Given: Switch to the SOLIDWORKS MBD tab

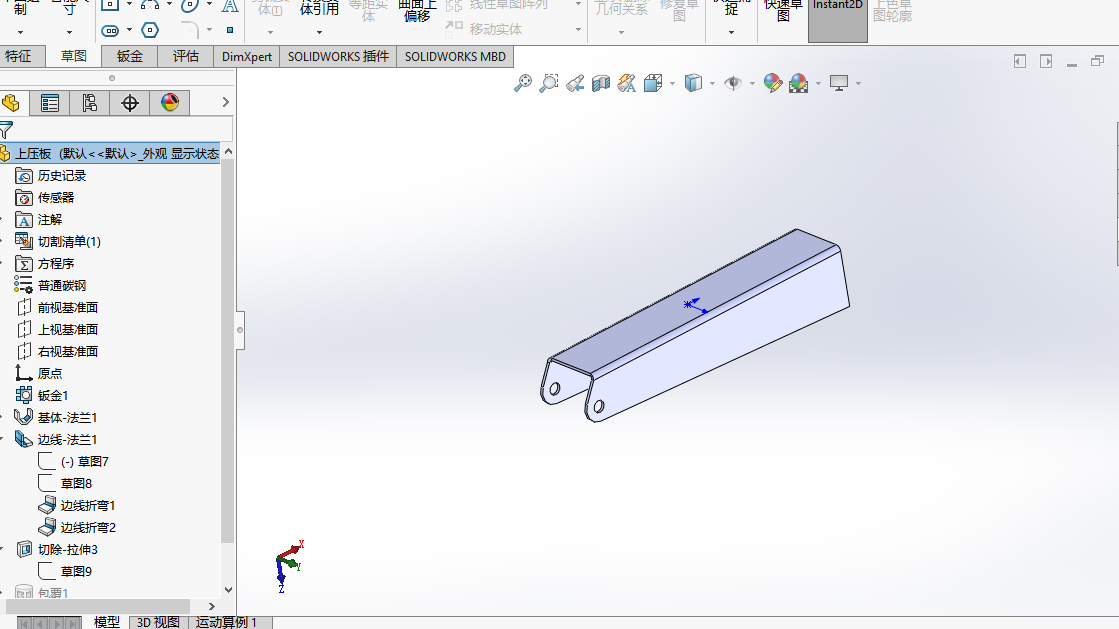Looking at the screenshot, I should [455, 56].
